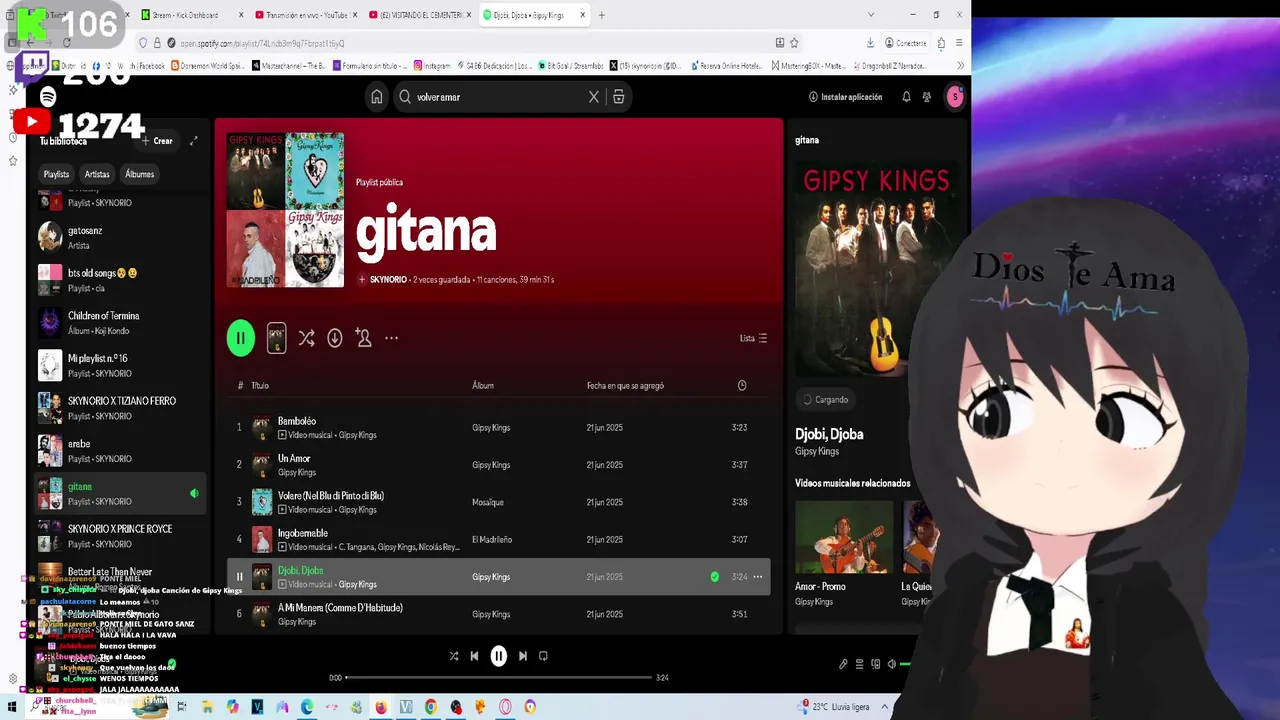This screenshot has width=1280, height=720.
Task: Filter library by Playlists
Action: (x=56, y=174)
